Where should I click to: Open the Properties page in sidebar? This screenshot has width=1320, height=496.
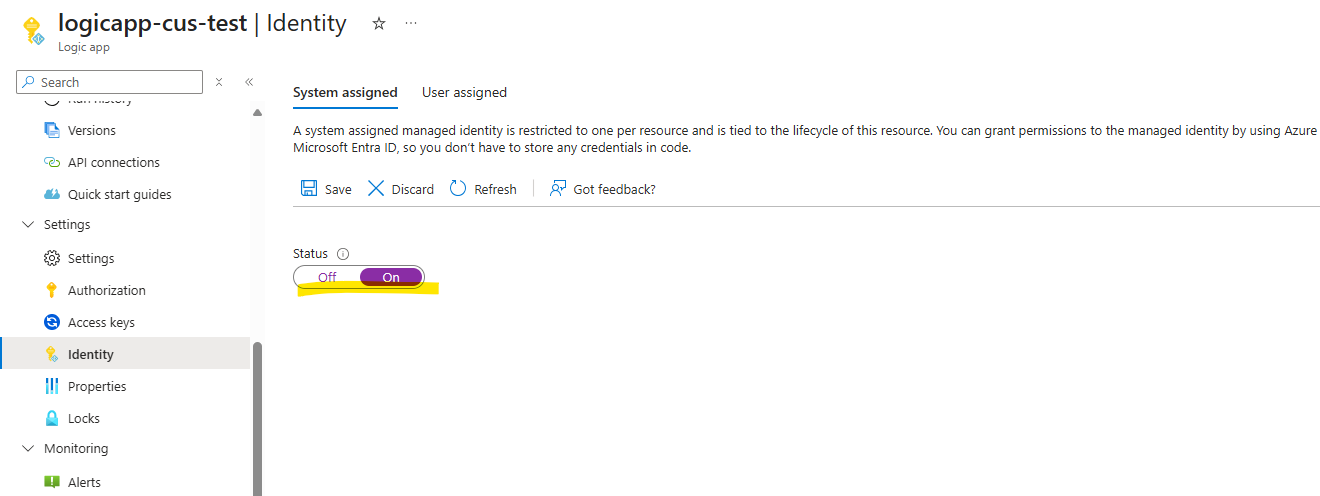coord(97,386)
